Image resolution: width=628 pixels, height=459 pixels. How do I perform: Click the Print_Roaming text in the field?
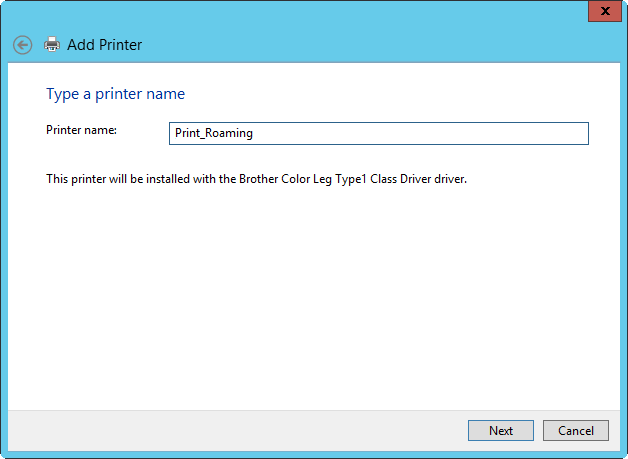[213, 134]
